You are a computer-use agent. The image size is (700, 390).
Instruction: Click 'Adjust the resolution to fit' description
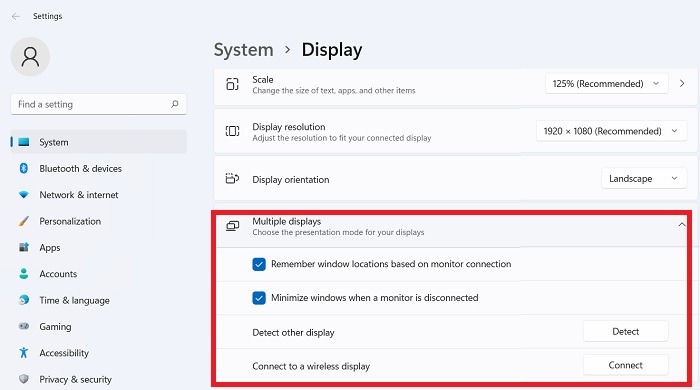[x=342, y=138]
